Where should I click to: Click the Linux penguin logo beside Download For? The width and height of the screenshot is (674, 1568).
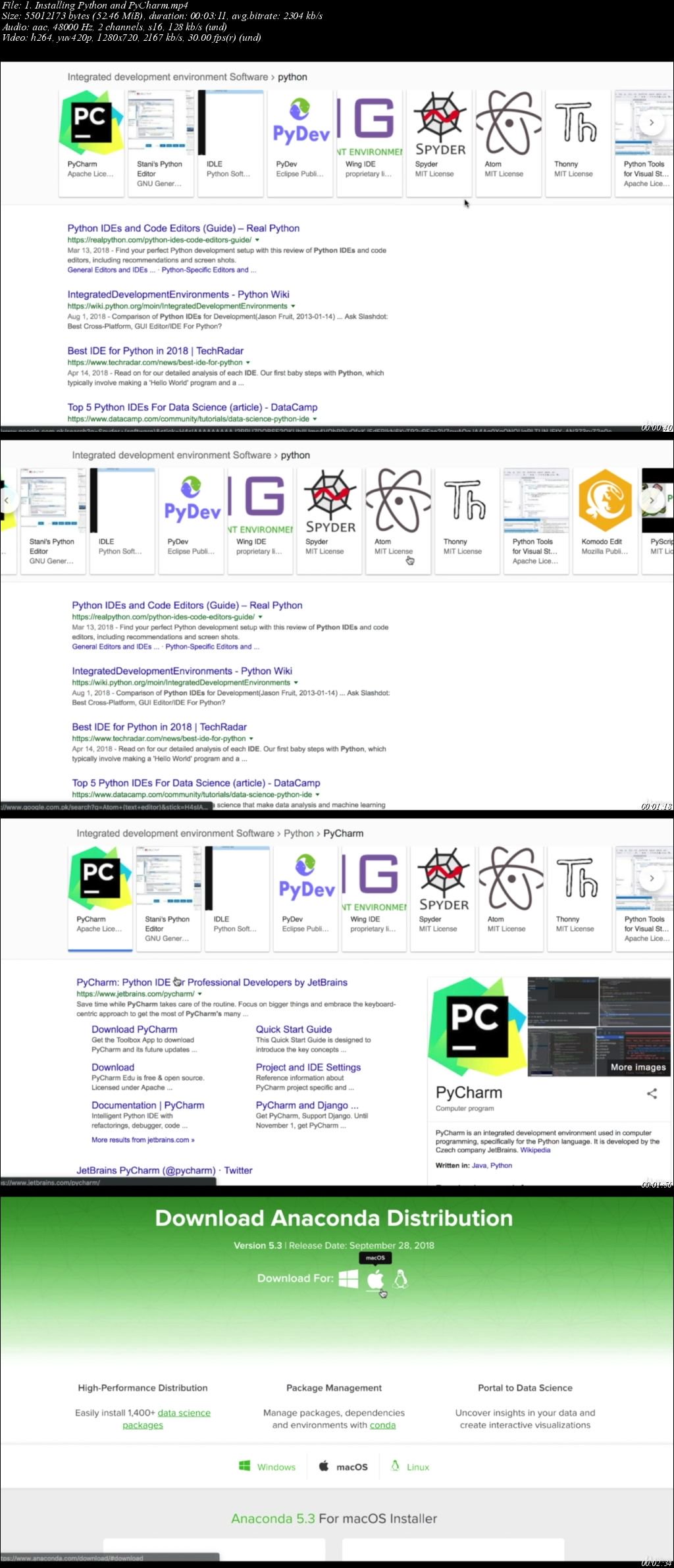click(x=400, y=1278)
